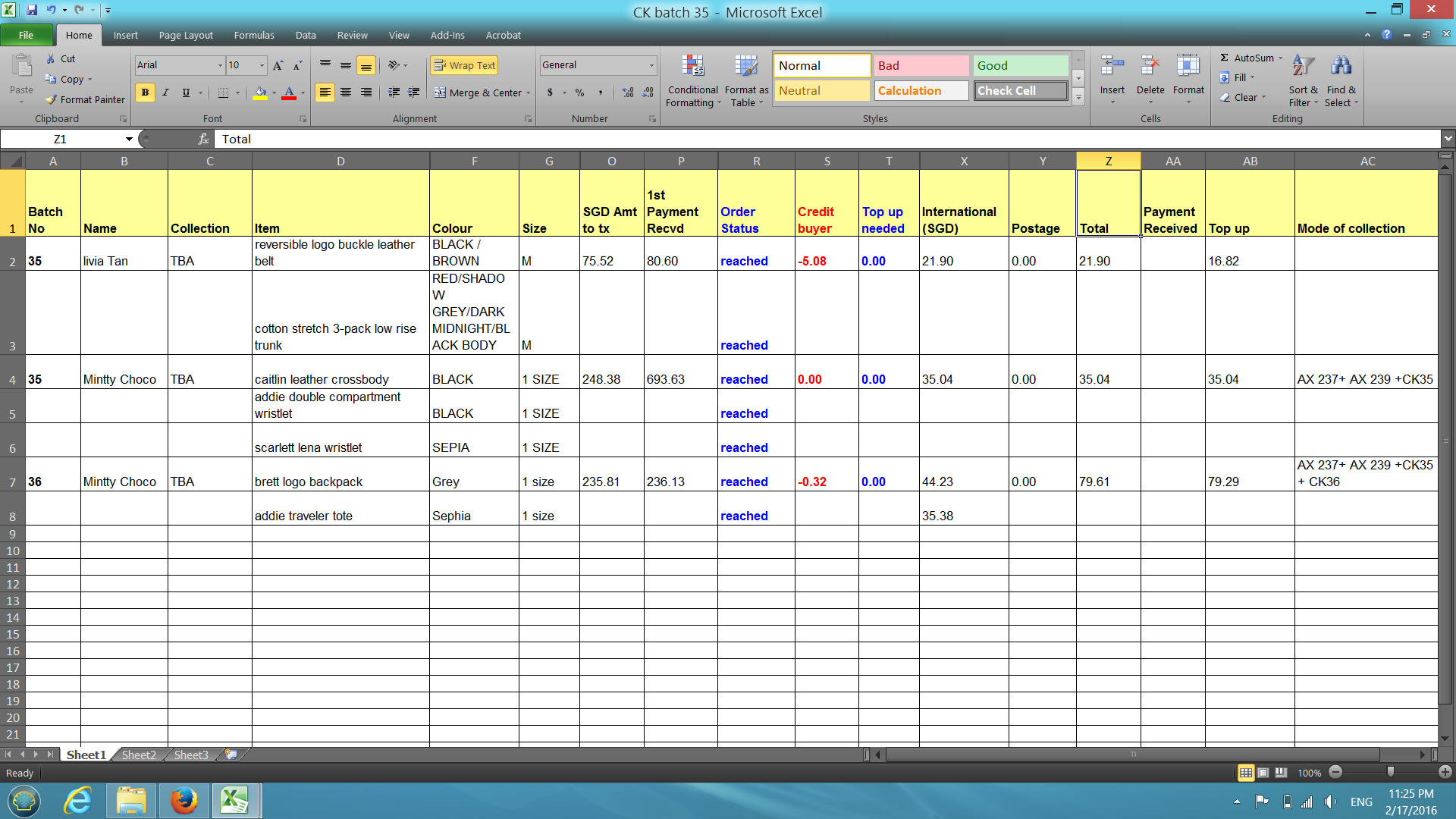Decrease font size with Shrink Font icon

(297, 65)
